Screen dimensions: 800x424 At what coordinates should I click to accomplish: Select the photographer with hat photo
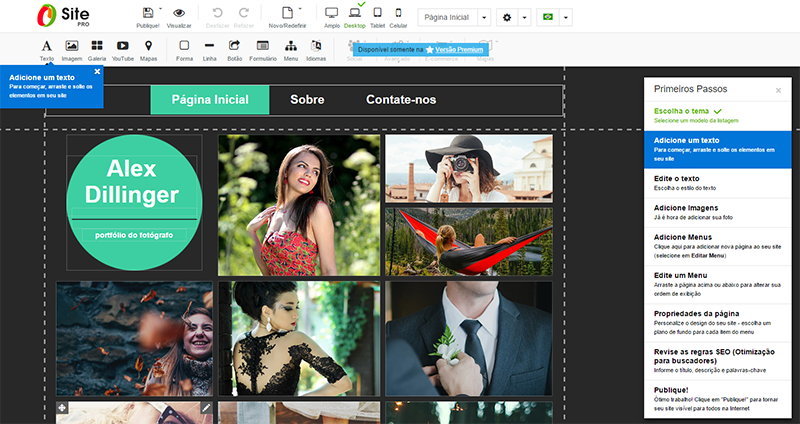(469, 168)
